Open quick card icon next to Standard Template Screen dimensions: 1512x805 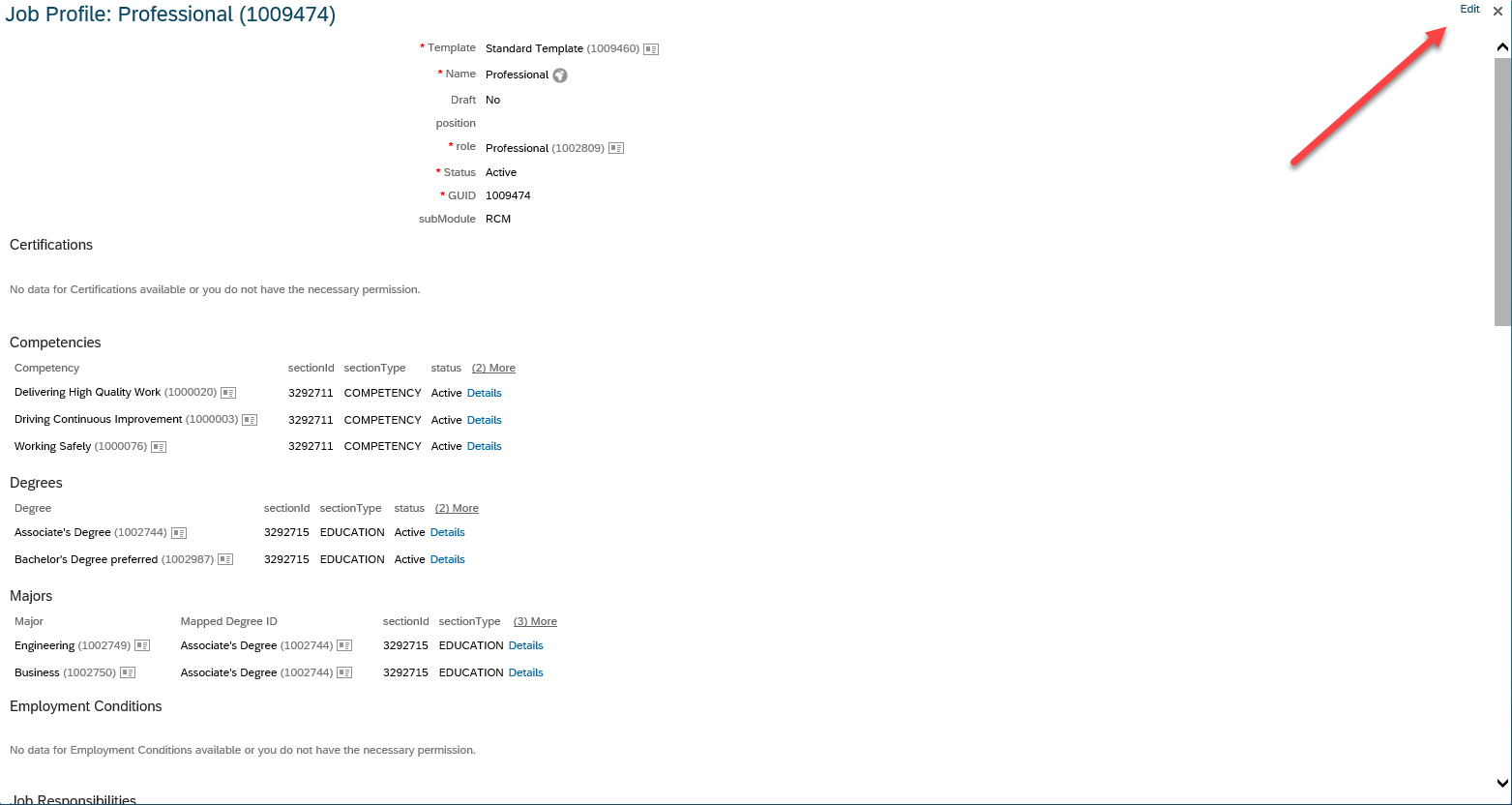click(651, 48)
